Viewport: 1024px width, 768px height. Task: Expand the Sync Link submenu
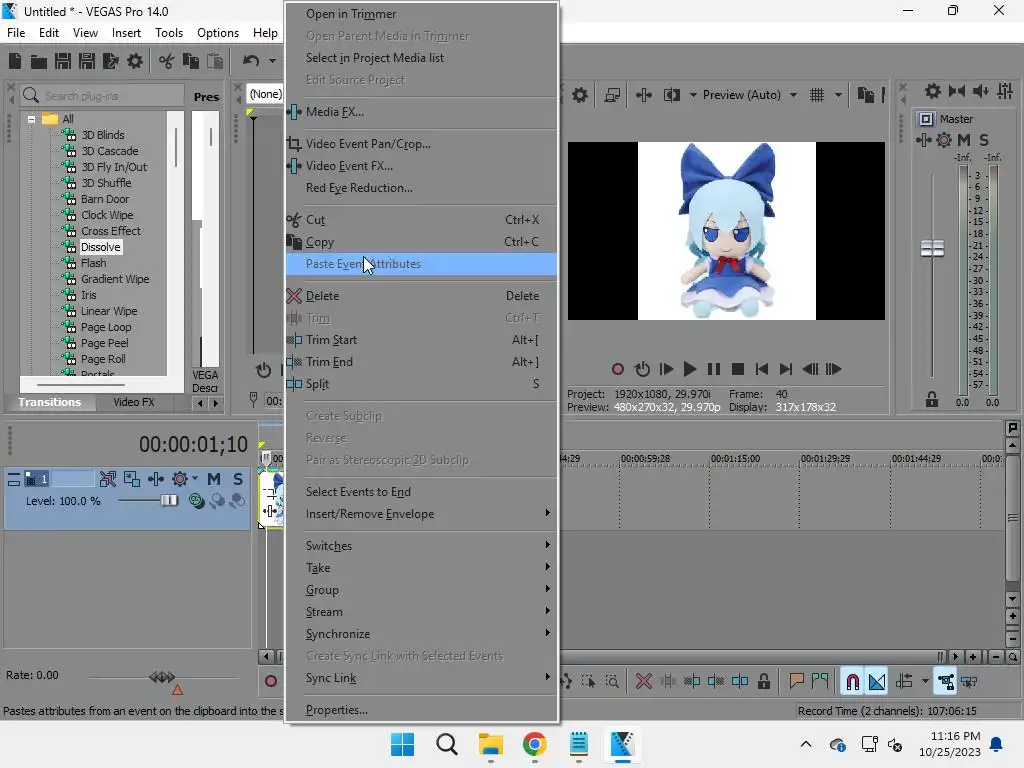[x=421, y=678]
